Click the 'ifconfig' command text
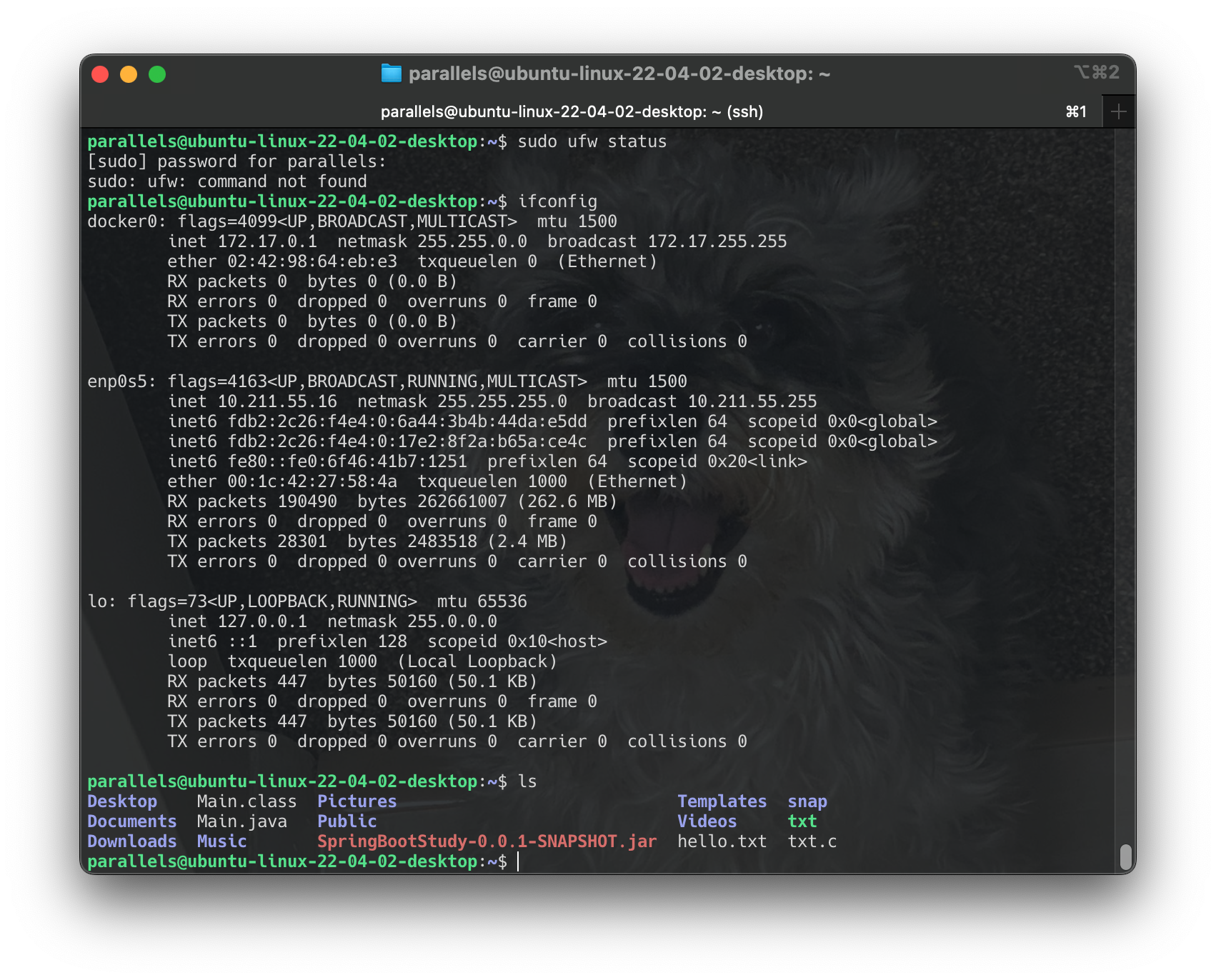 (557, 201)
